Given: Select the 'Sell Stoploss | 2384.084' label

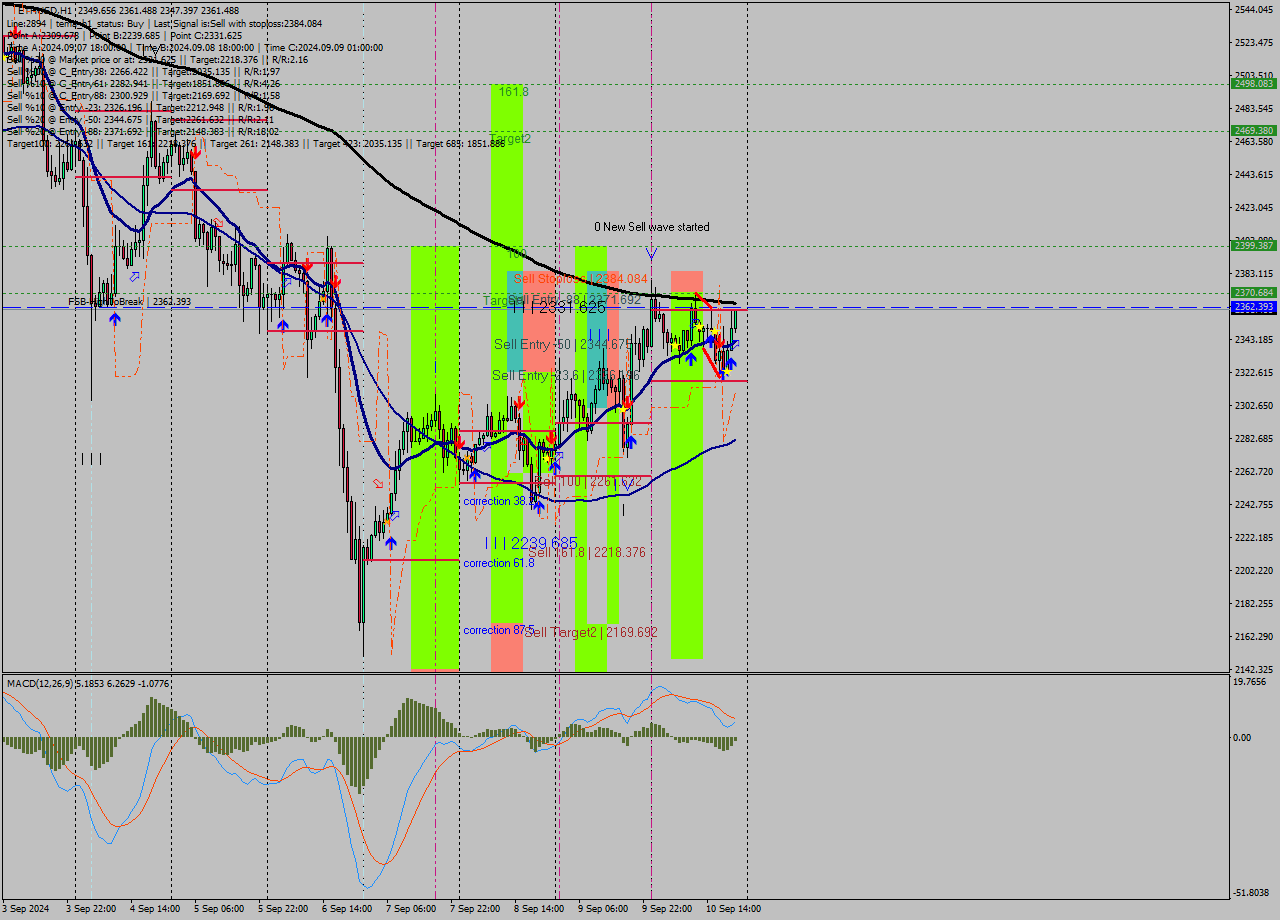Looking at the screenshot, I should click(x=581, y=279).
